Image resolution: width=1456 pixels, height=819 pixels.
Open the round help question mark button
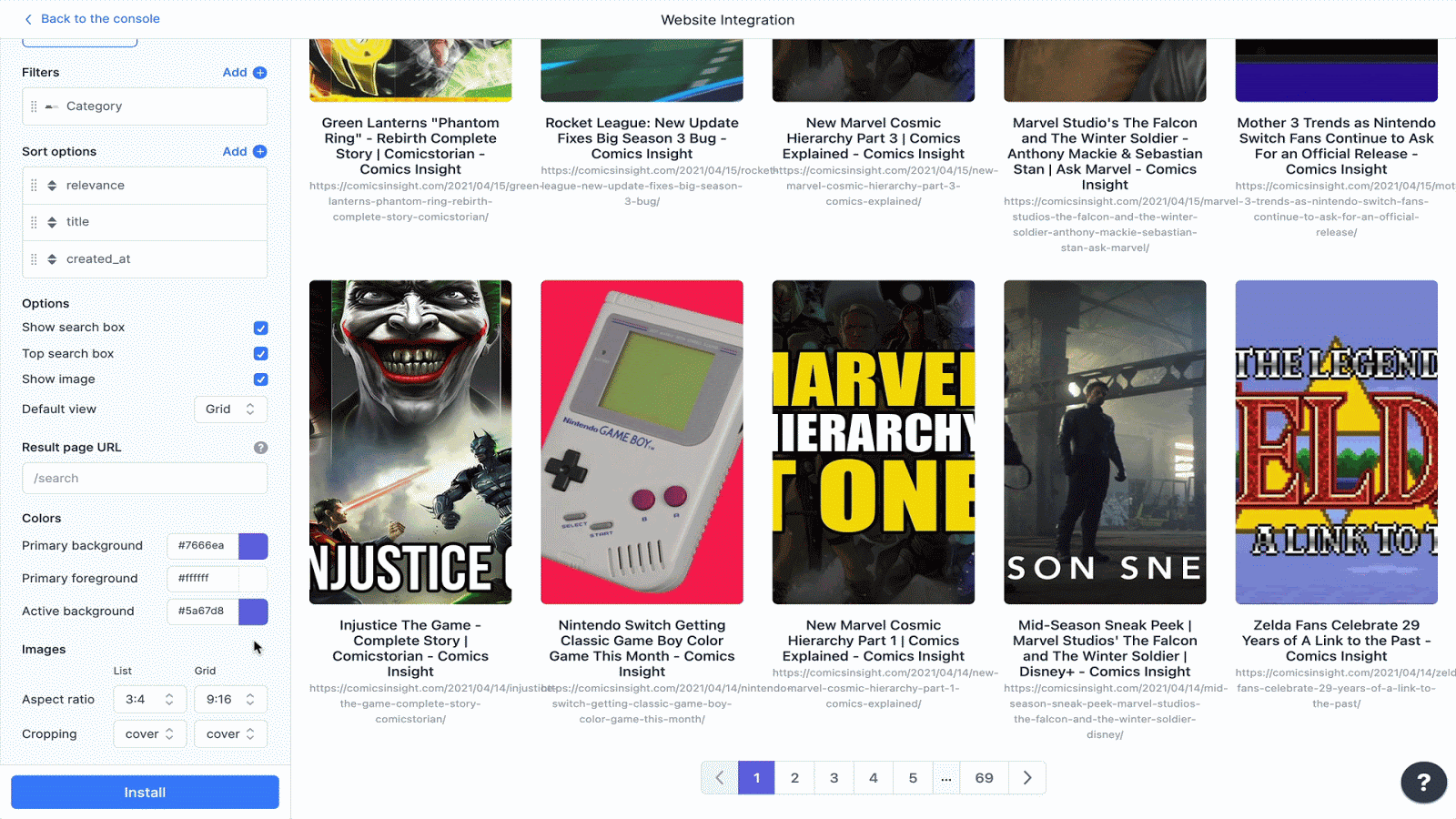[x=1424, y=782]
